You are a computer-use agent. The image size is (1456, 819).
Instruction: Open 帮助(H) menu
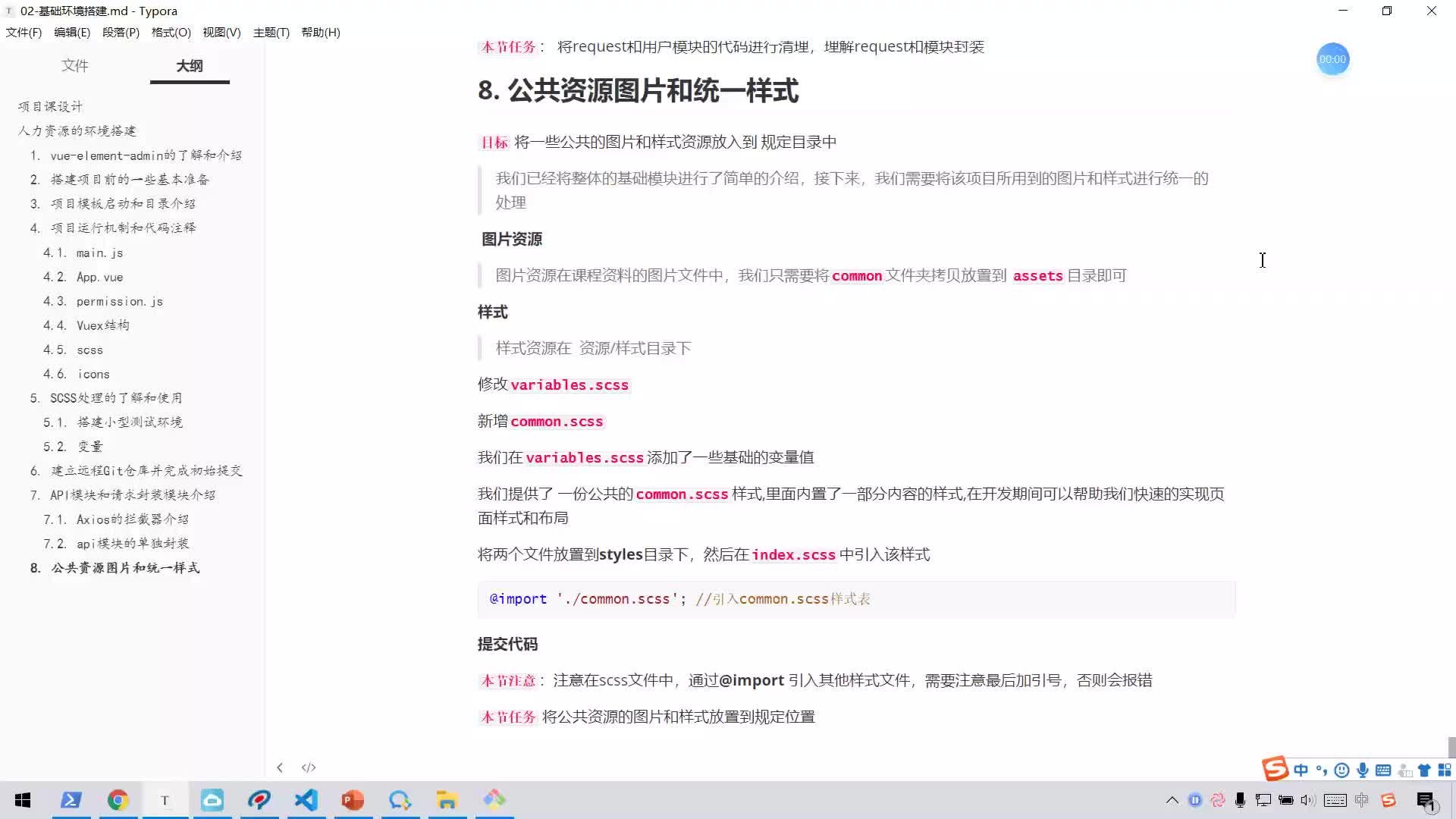point(321,32)
